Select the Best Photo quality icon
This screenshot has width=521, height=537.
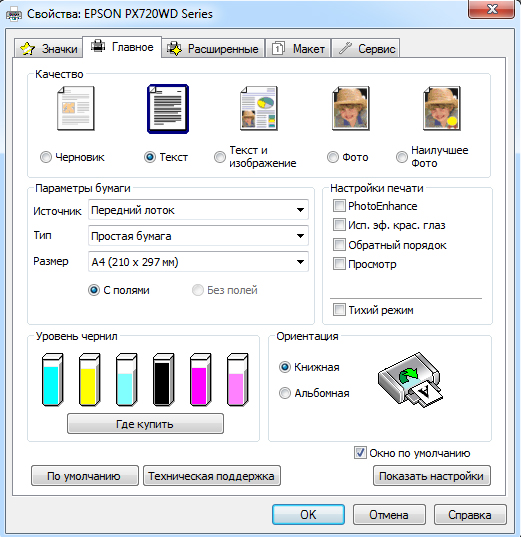tap(442, 108)
